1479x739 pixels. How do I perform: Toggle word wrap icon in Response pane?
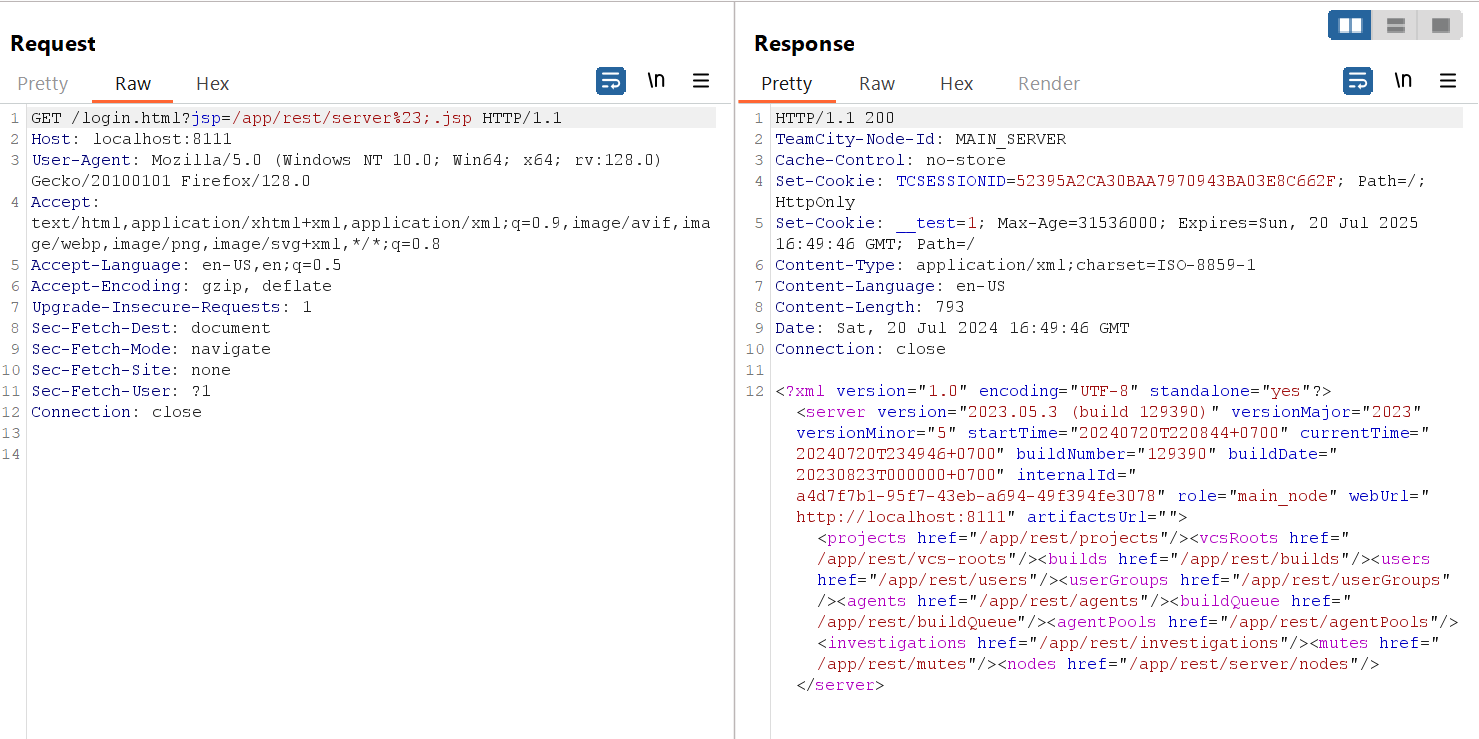click(x=1358, y=81)
